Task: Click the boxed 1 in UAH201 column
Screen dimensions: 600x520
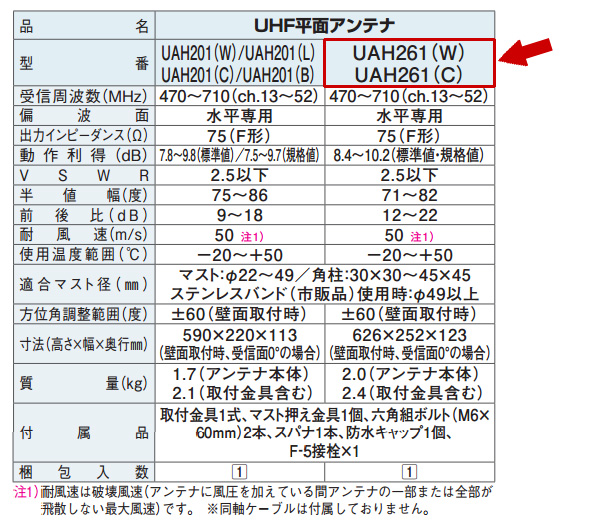Action: (x=241, y=471)
